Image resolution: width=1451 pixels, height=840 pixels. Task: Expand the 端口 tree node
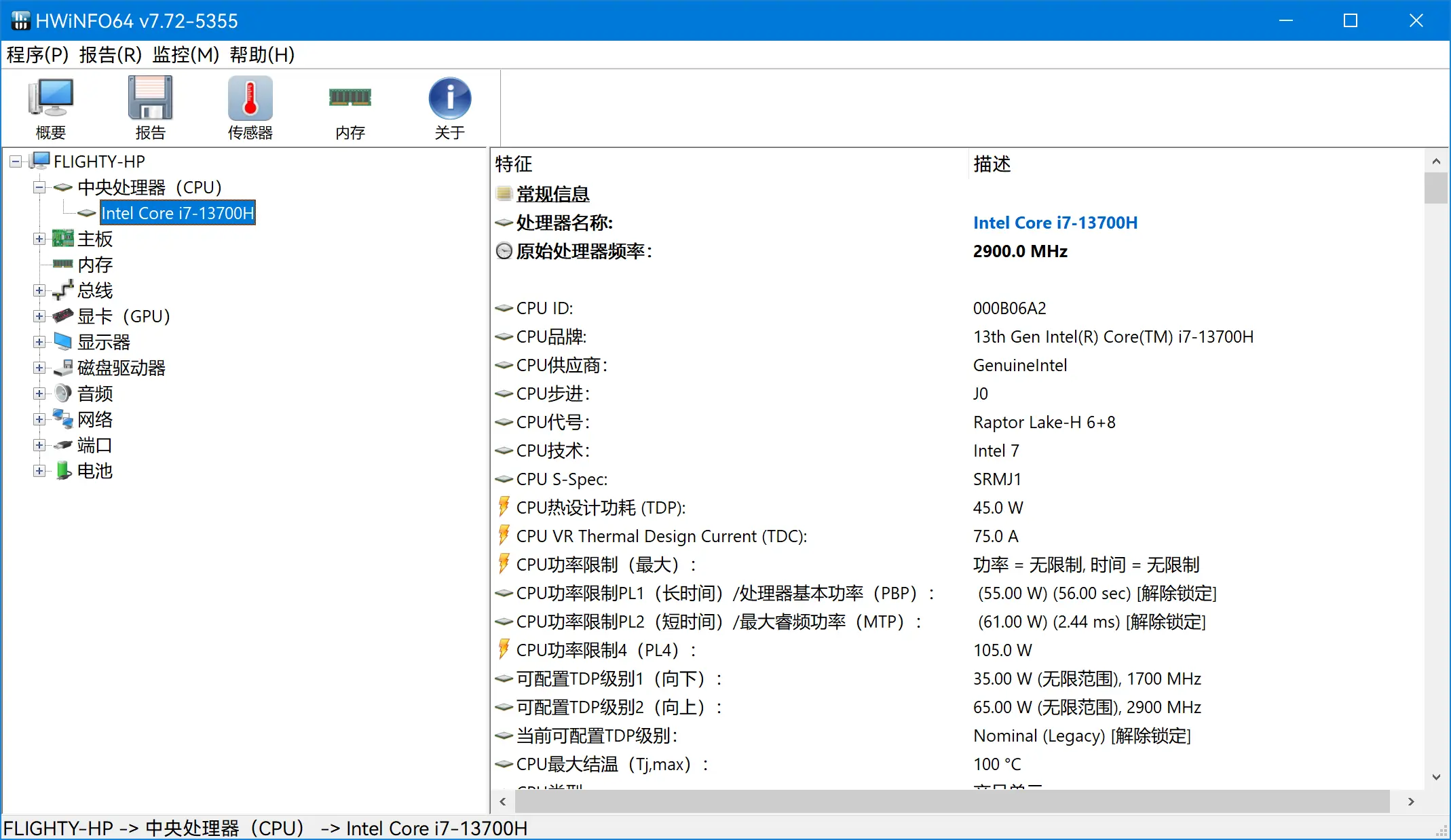pyautogui.click(x=39, y=445)
